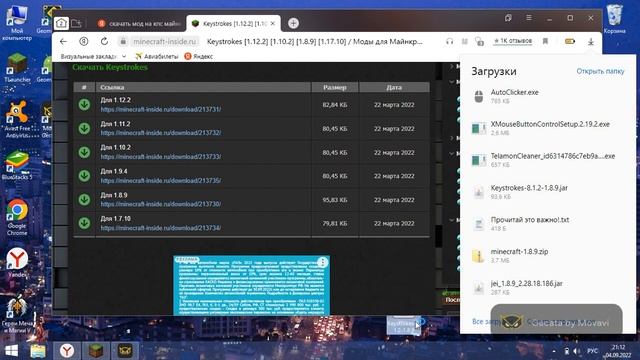This screenshot has height=360, width=640.
Task: Click the bookmark ribbon icon
Action: point(545,41)
